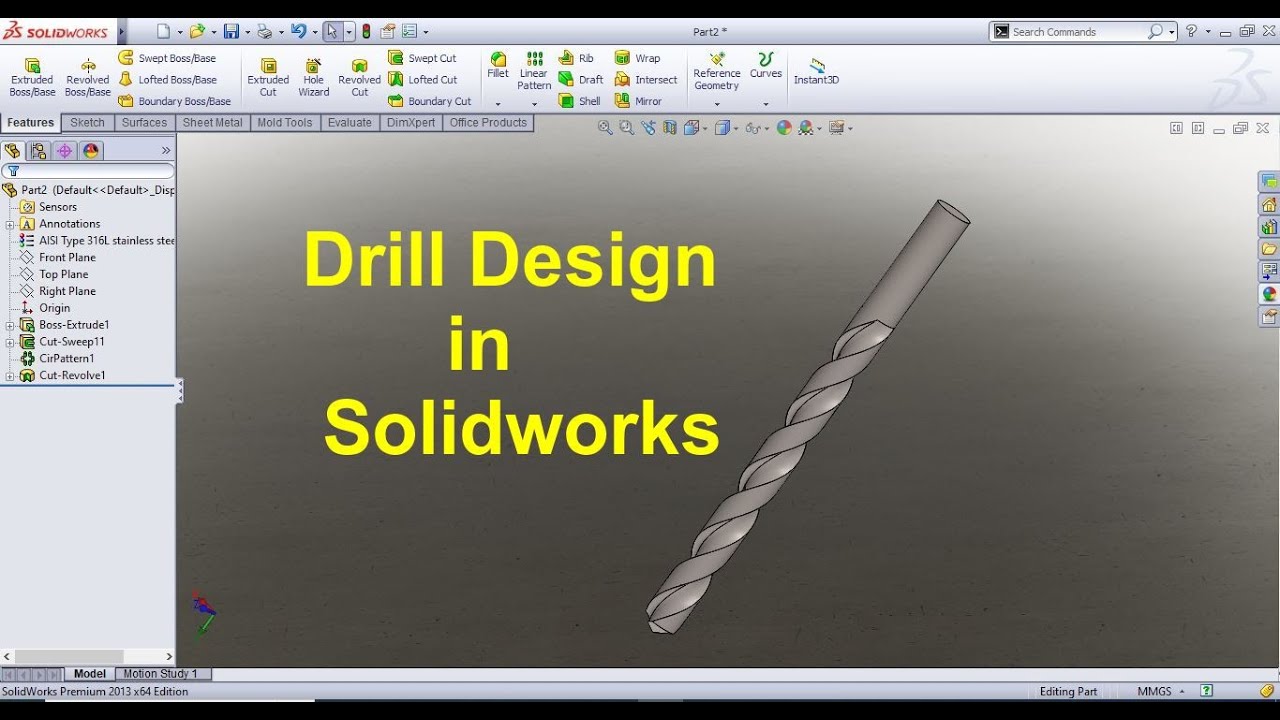Screen dimensions: 1280x720
Task: Start the Linear Pattern tool
Action: (x=534, y=72)
